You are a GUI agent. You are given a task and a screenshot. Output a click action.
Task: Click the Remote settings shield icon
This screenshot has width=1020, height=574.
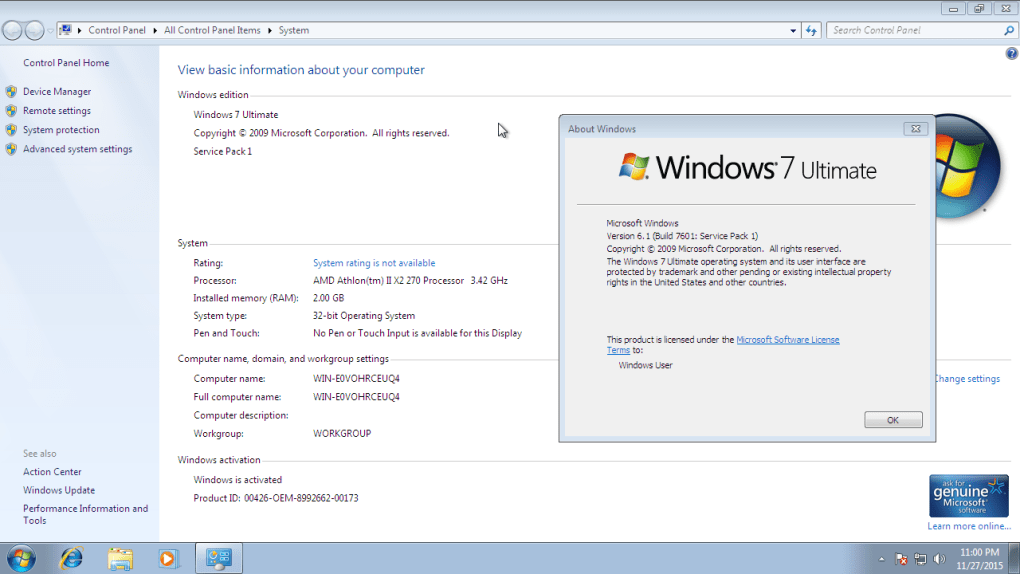click(x=11, y=111)
